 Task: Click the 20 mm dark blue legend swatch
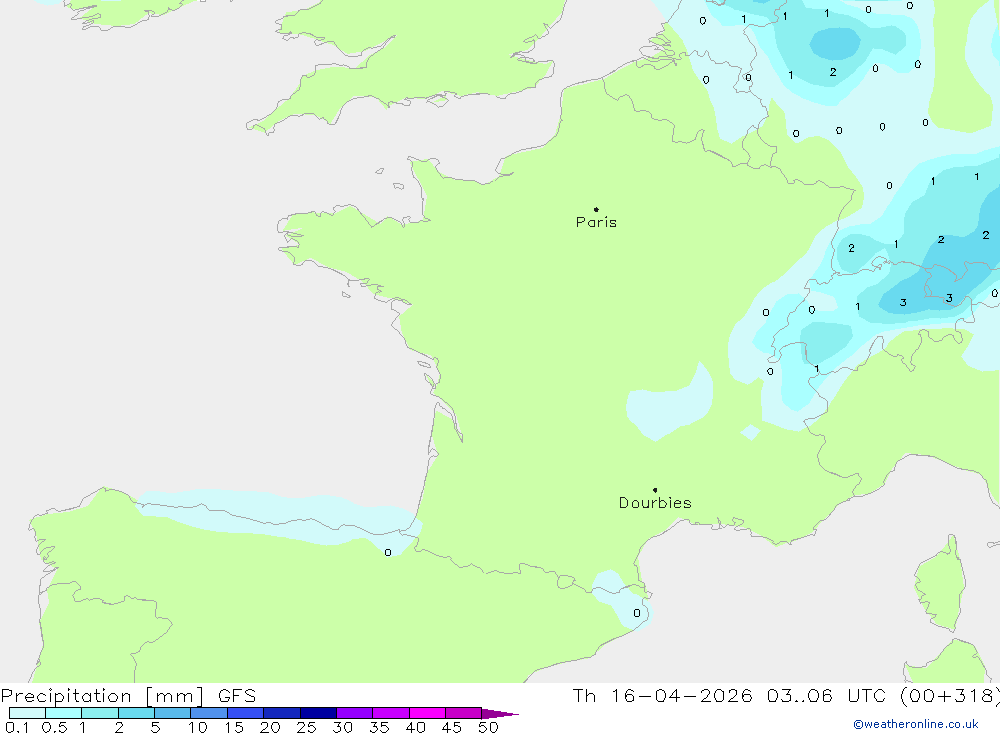[281, 713]
